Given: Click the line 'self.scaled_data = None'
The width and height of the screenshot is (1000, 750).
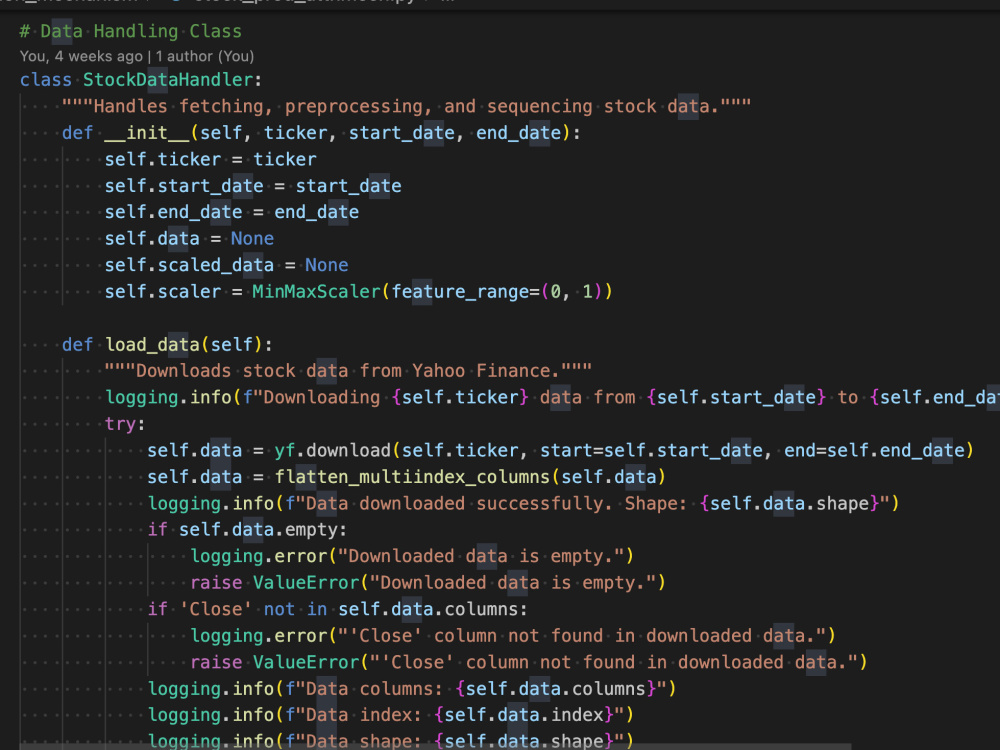Looking at the screenshot, I should click(226, 265).
